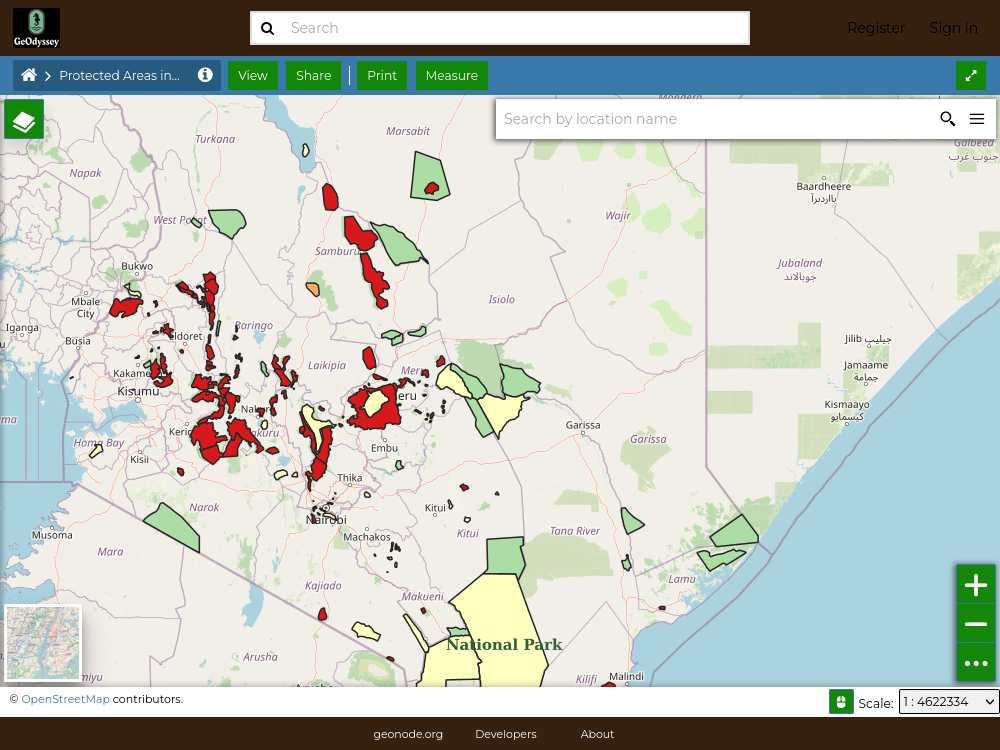The width and height of the screenshot is (1000, 750).
Task: Click the home breadcrumb icon
Action: [x=29, y=75]
